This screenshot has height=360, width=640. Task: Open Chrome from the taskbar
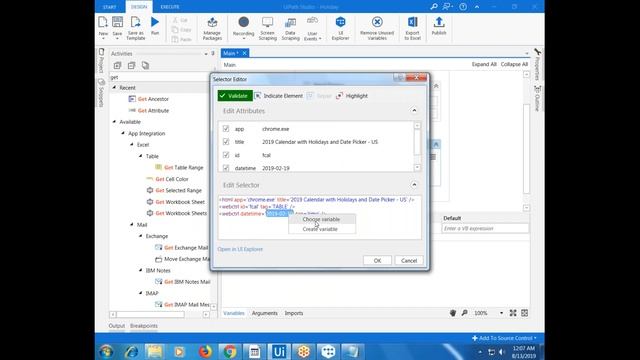tap(230, 351)
